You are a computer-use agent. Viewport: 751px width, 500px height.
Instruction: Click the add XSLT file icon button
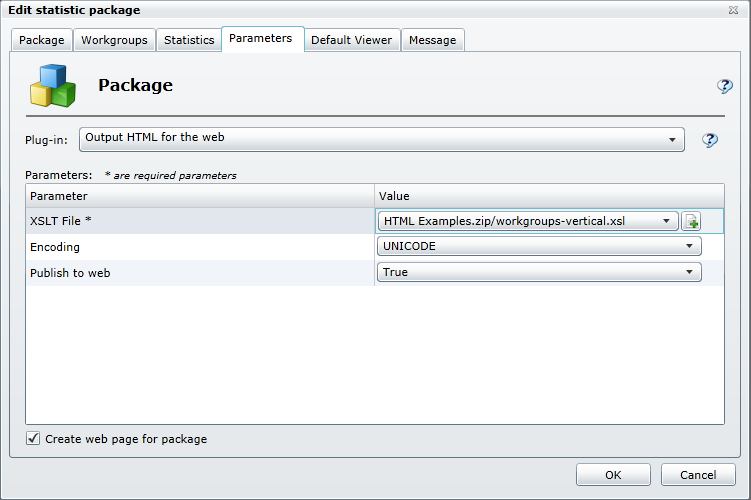click(x=691, y=221)
